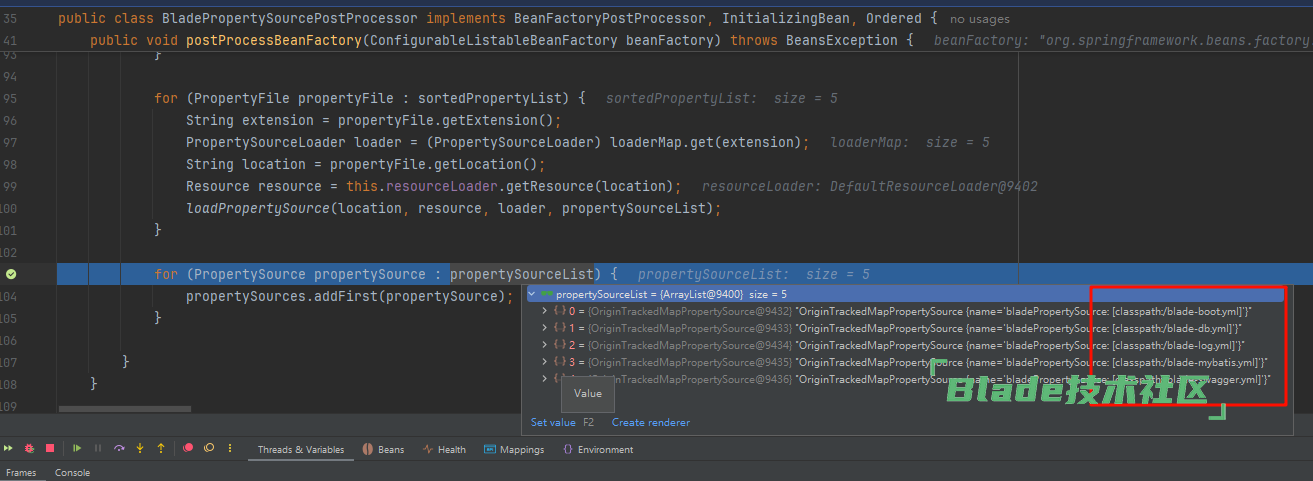Collapse the propertySourceList tree node
Image resolution: width=1313 pixels, height=481 pixels.
point(531,294)
